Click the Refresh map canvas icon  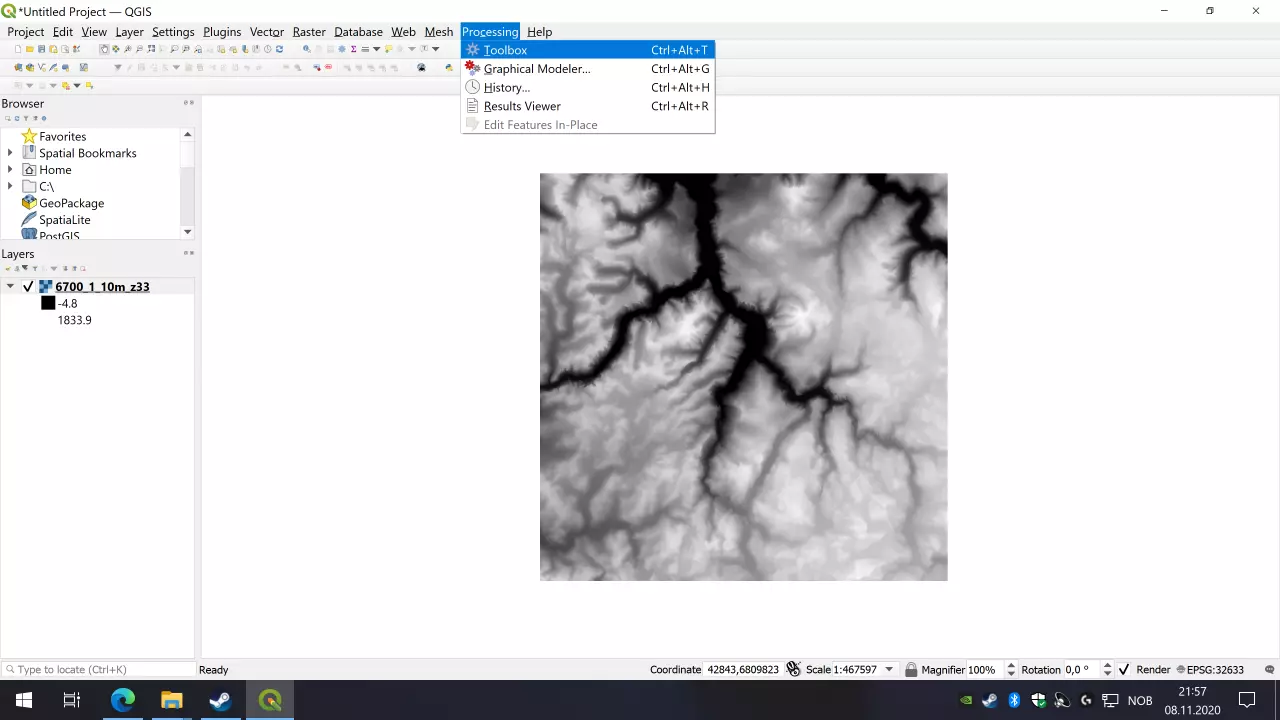[x=279, y=49]
